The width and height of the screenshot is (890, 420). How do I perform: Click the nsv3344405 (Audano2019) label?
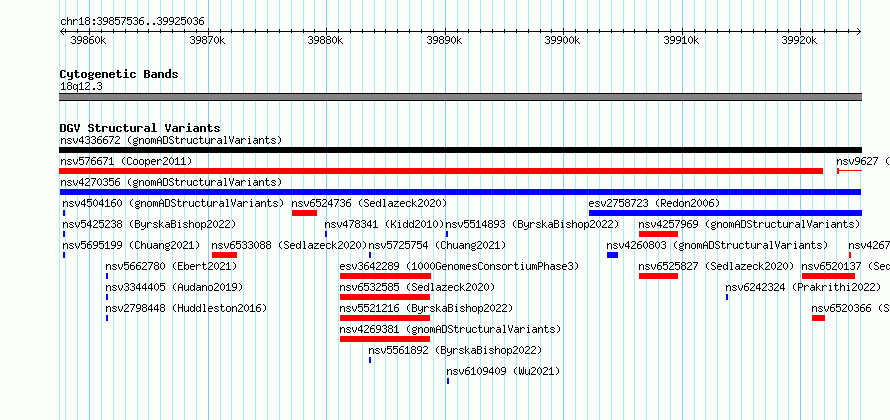pyautogui.click(x=174, y=287)
